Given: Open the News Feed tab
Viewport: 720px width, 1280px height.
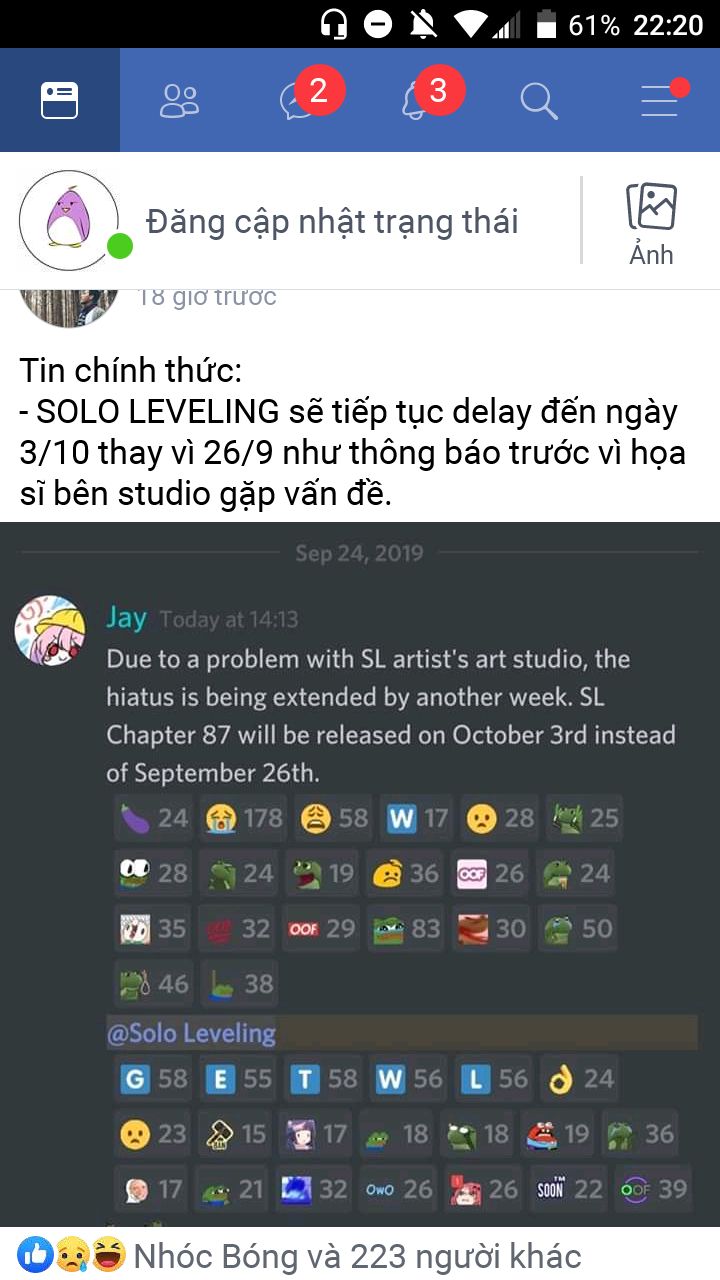Looking at the screenshot, I should (x=60, y=100).
